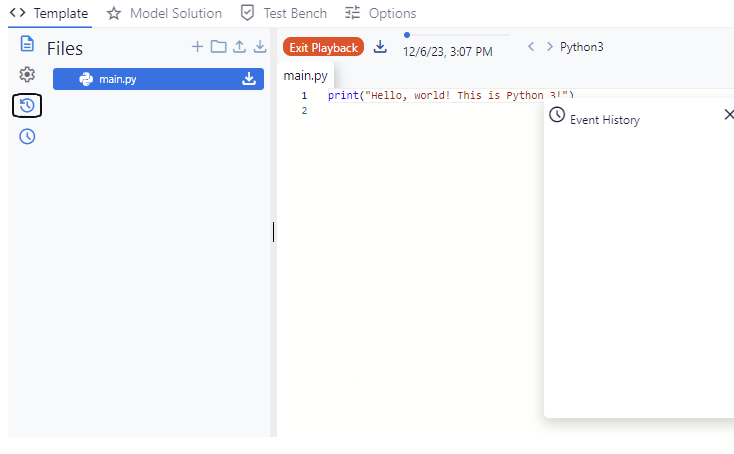
Task: Close the Event History panel
Action: click(728, 115)
